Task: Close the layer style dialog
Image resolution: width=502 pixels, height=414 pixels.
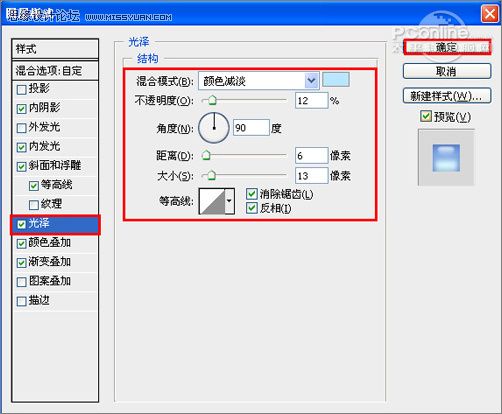Action: point(489,14)
